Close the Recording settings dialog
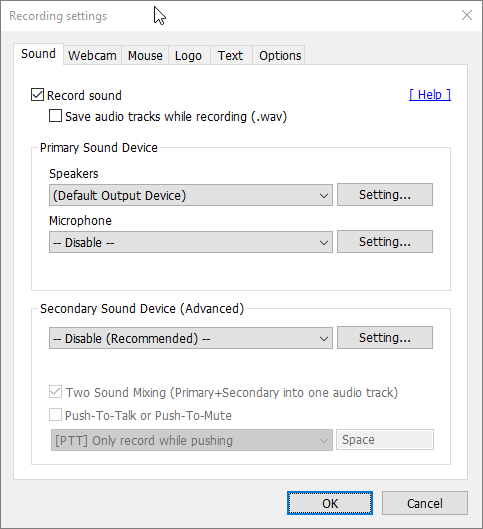Screen dimensions: 483x529 [467, 15]
